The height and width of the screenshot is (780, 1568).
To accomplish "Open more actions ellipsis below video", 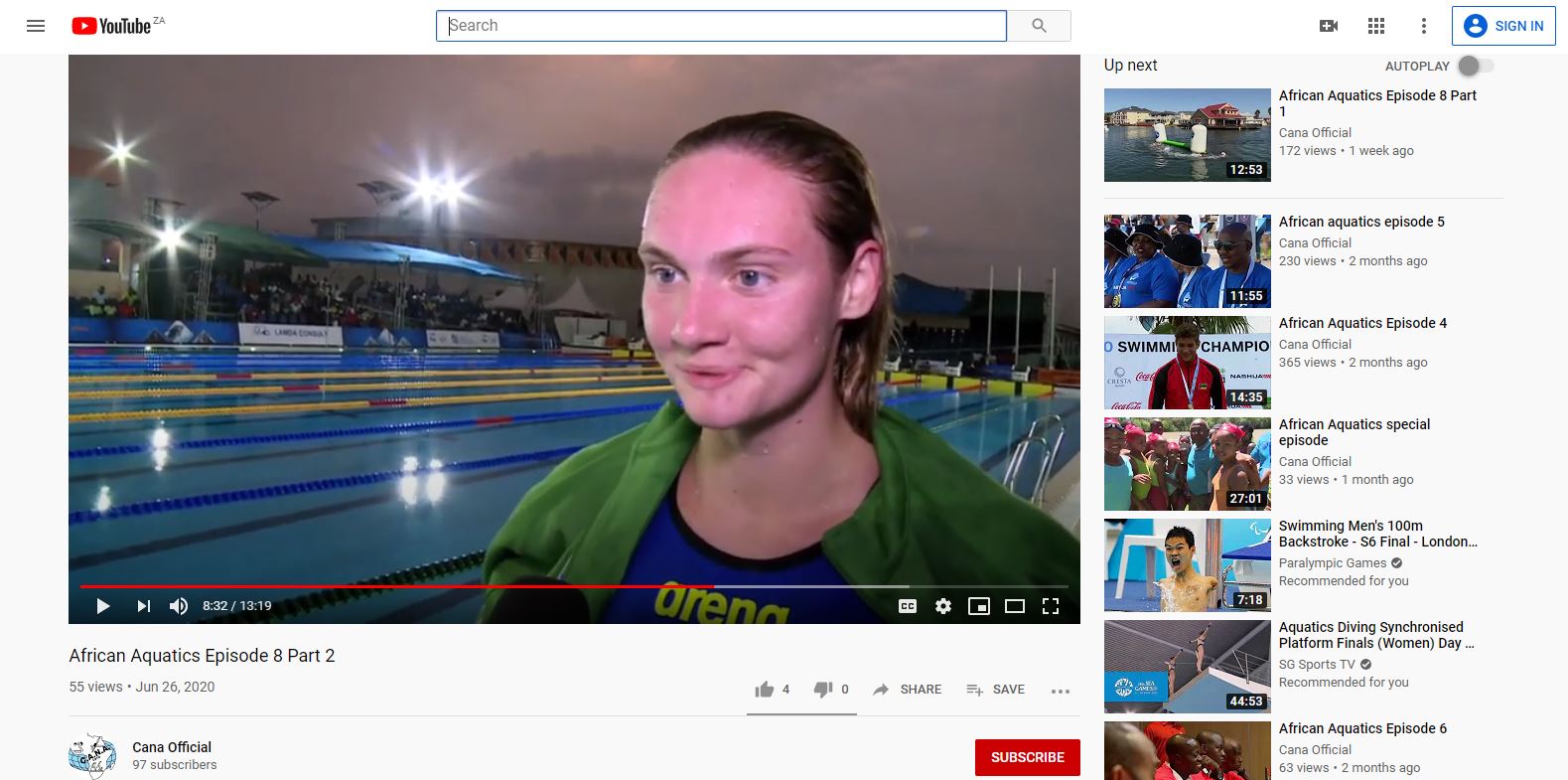I will (1061, 691).
